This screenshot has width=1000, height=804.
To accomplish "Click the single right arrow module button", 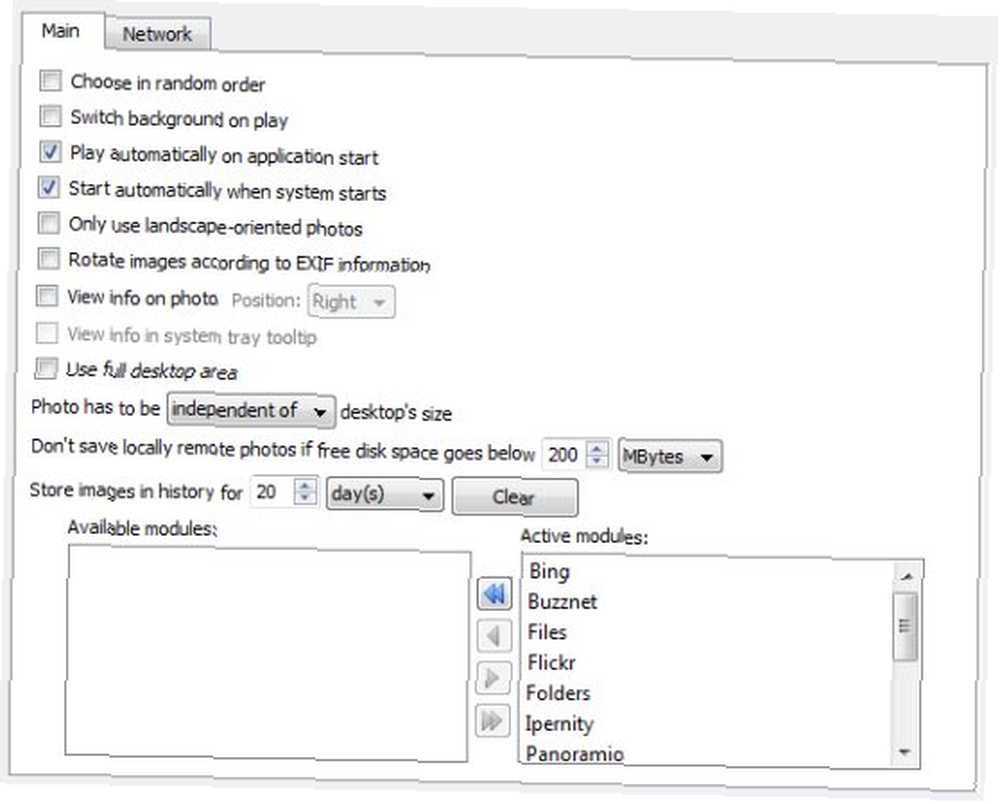I will (x=493, y=678).
